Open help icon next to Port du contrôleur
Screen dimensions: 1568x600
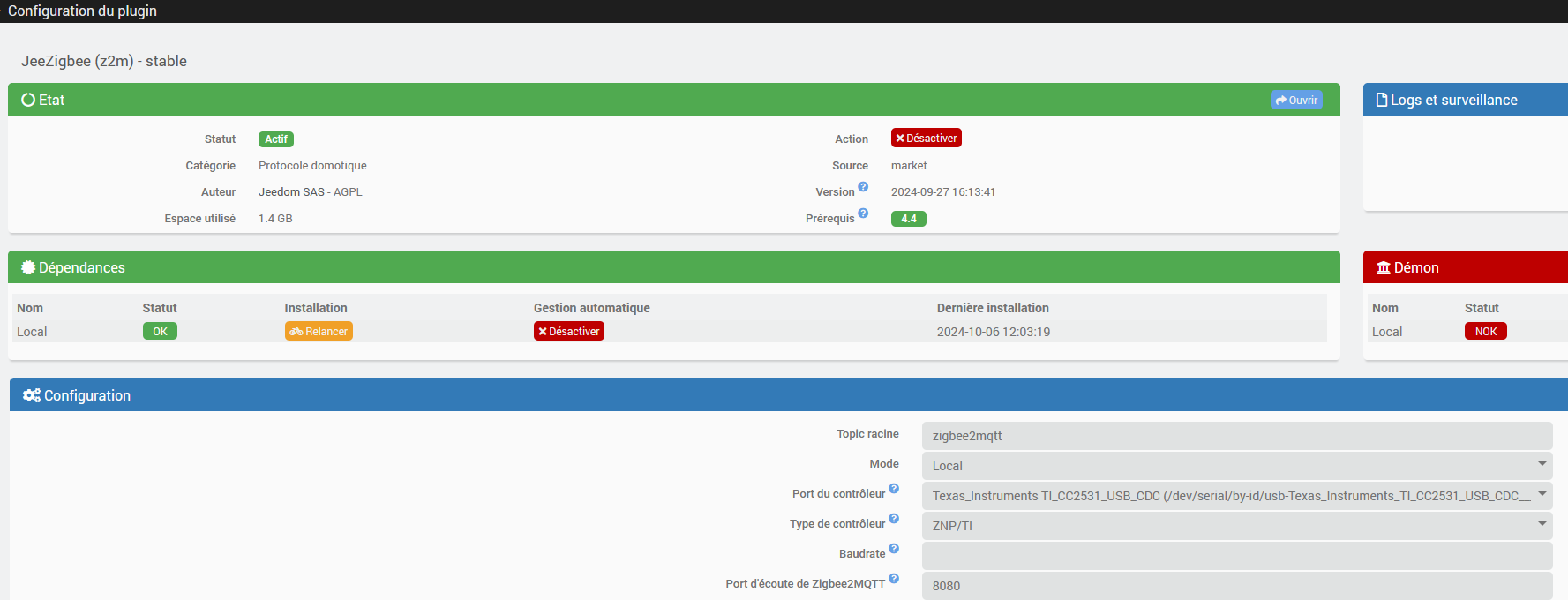[894, 489]
